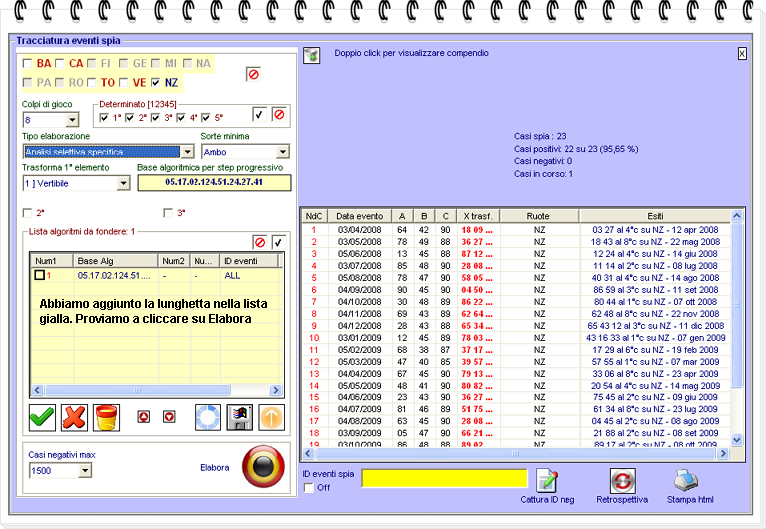
Task: Click the red prohibition icon beside wheel checkboxes
Action: point(254,74)
